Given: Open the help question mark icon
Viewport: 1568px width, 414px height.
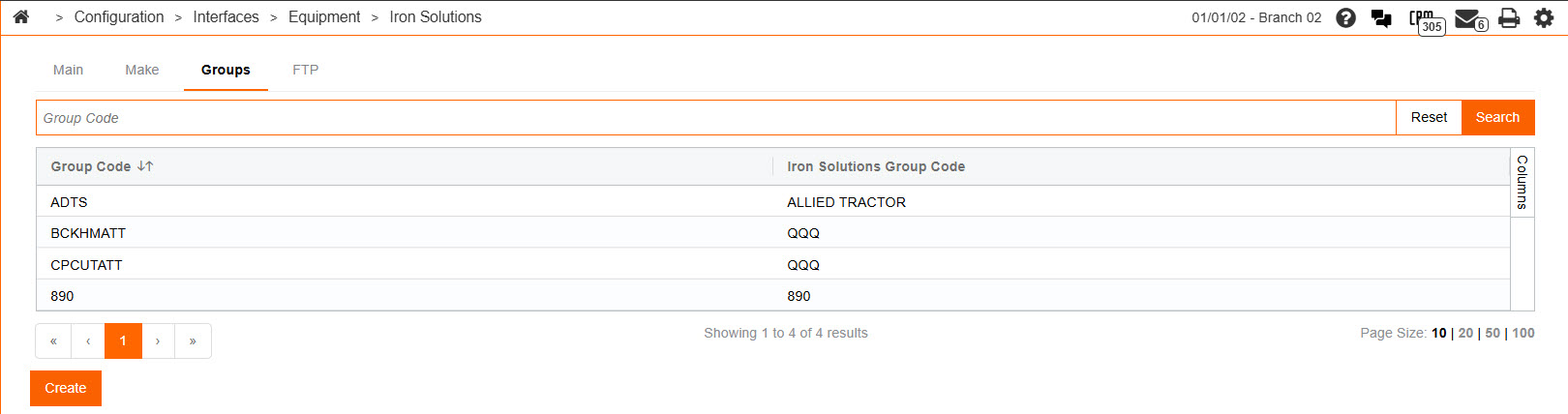Looking at the screenshot, I should pyautogui.click(x=1345, y=17).
